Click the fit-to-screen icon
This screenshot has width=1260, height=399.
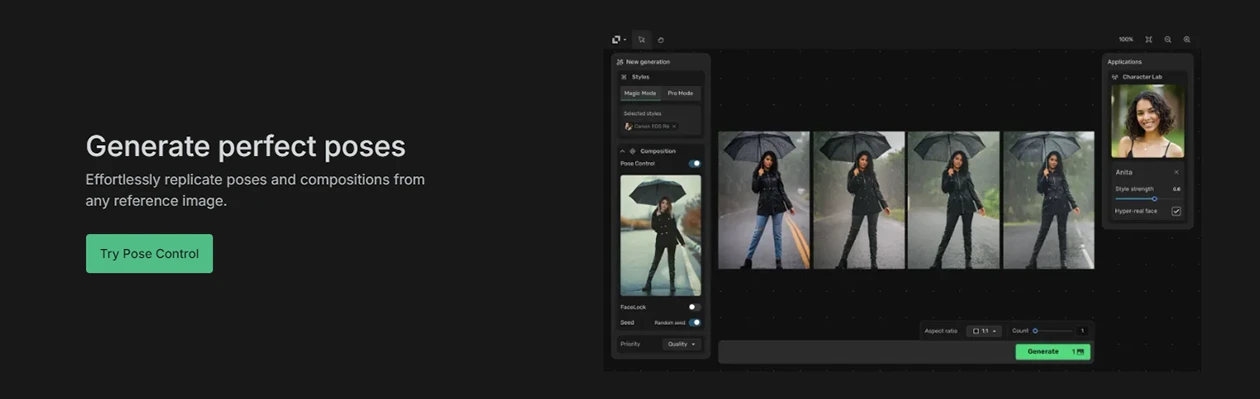(1149, 40)
